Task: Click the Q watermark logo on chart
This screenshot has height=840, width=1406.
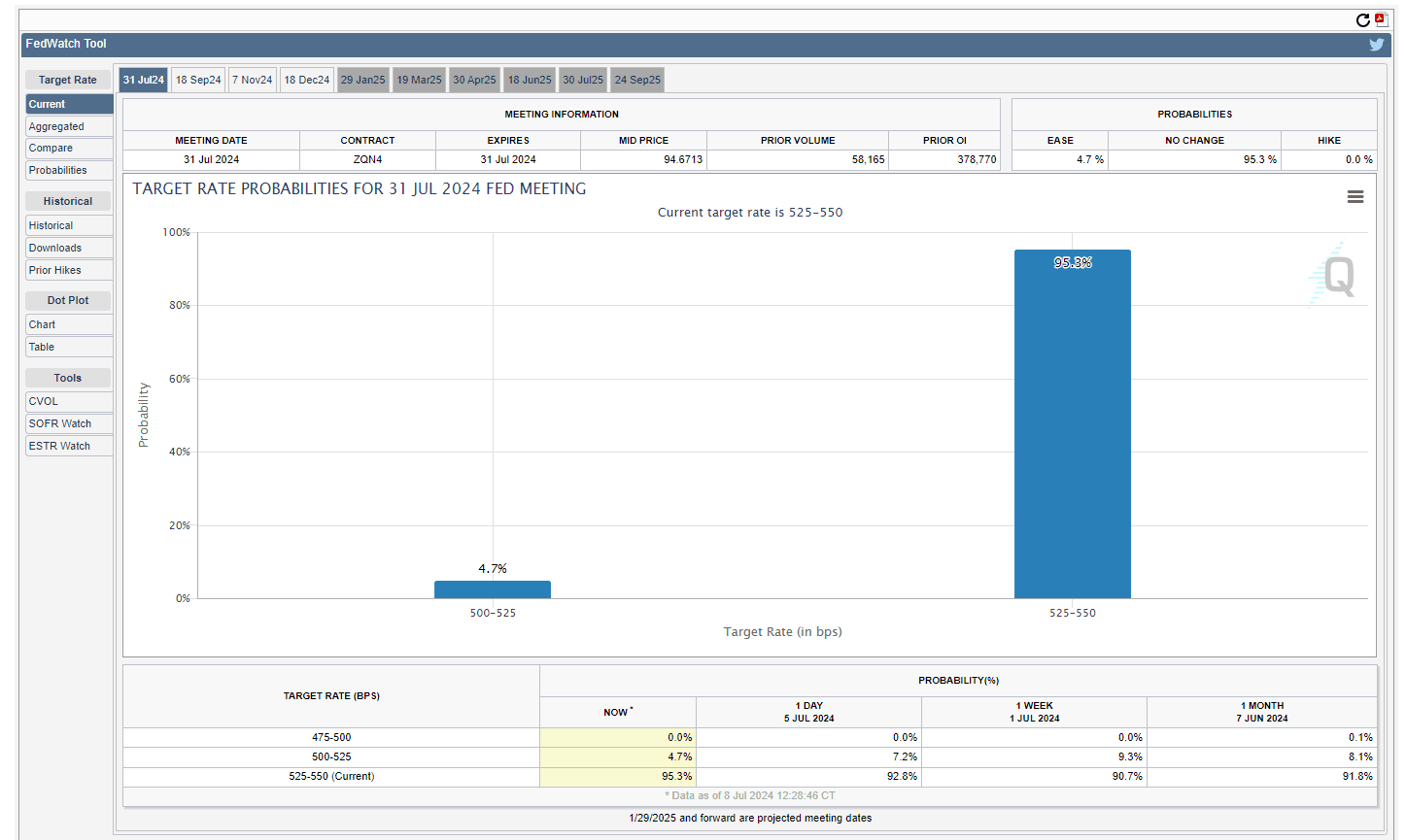Action: click(1337, 276)
